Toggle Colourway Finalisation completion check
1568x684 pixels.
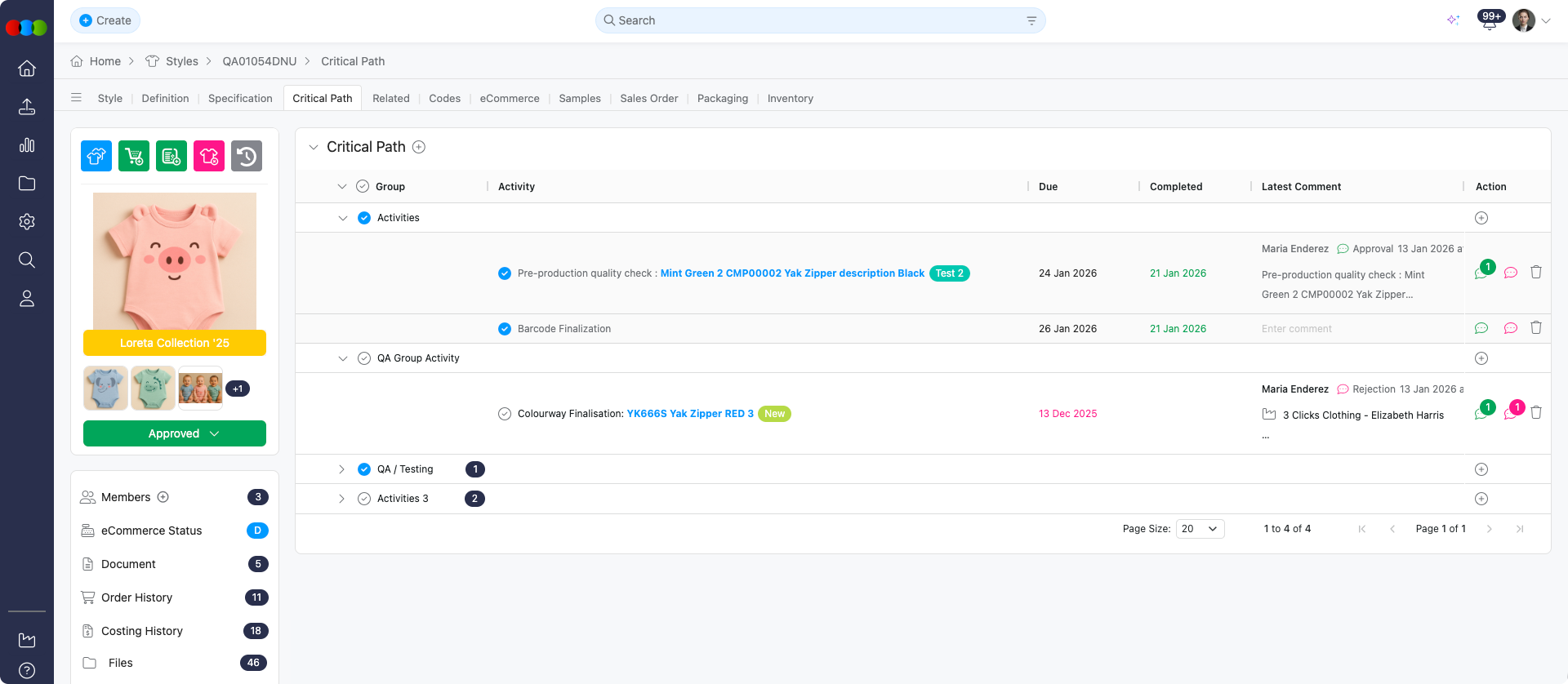[505, 414]
